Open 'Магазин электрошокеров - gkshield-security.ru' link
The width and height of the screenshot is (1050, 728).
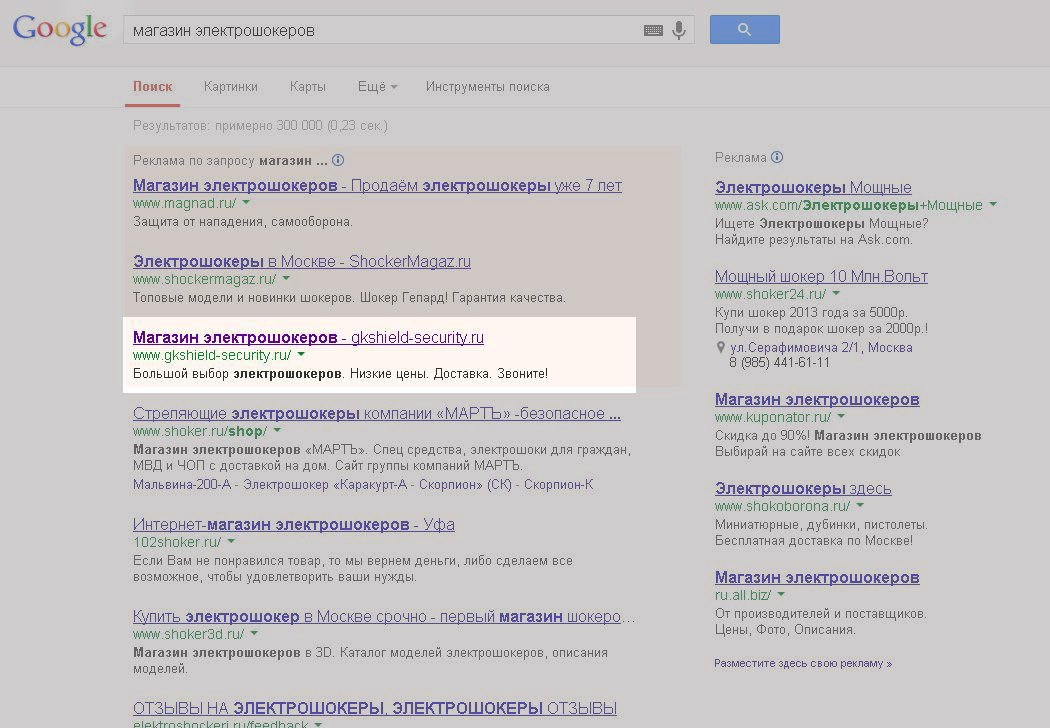pyautogui.click(x=308, y=338)
